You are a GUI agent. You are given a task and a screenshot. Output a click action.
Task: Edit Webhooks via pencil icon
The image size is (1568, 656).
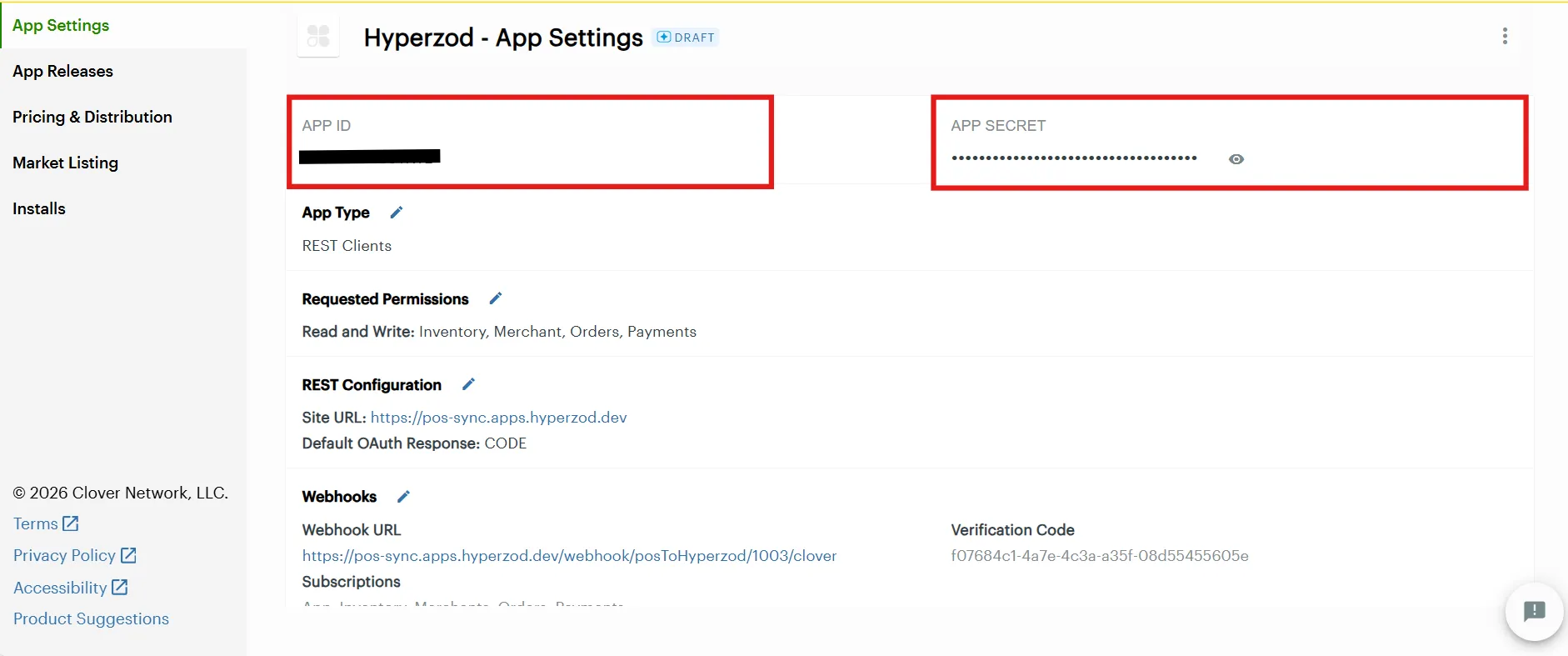(403, 497)
